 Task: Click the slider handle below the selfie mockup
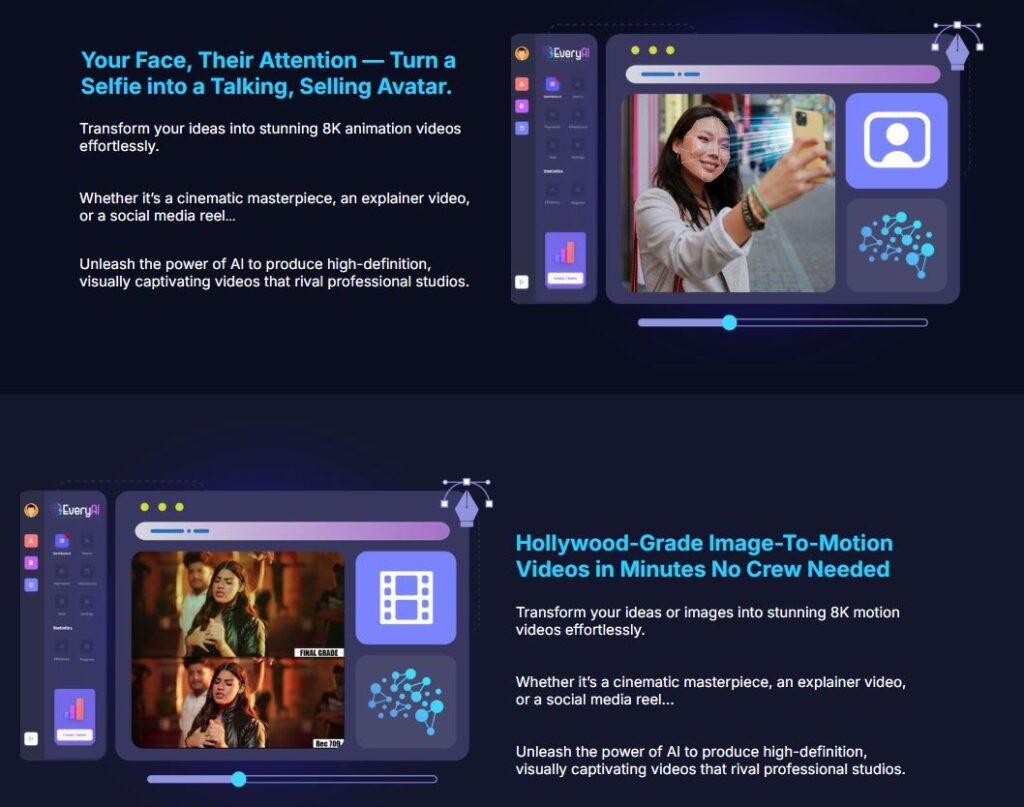[x=729, y=322]
